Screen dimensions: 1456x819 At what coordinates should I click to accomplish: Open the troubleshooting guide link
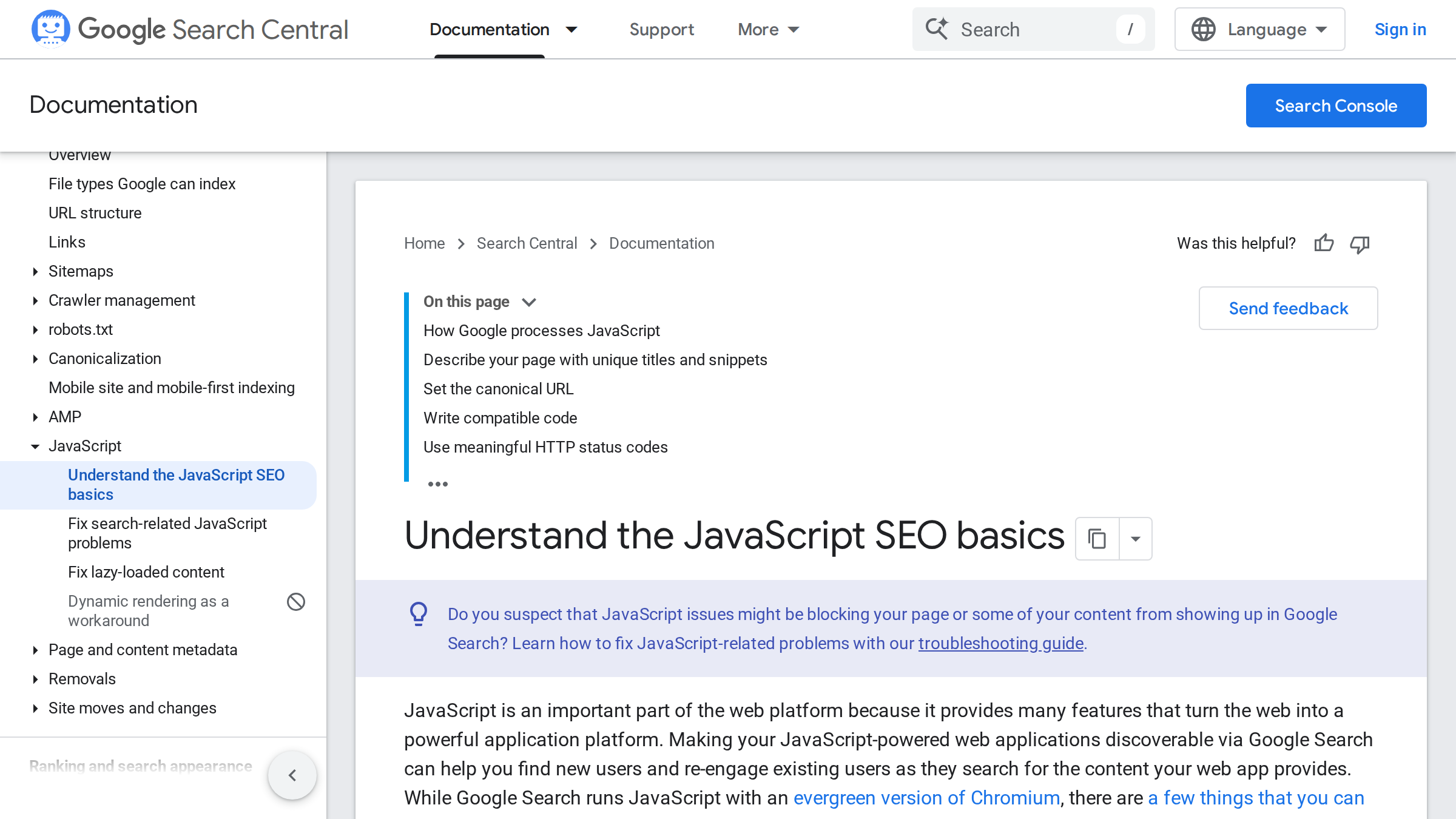[1000, 643]
